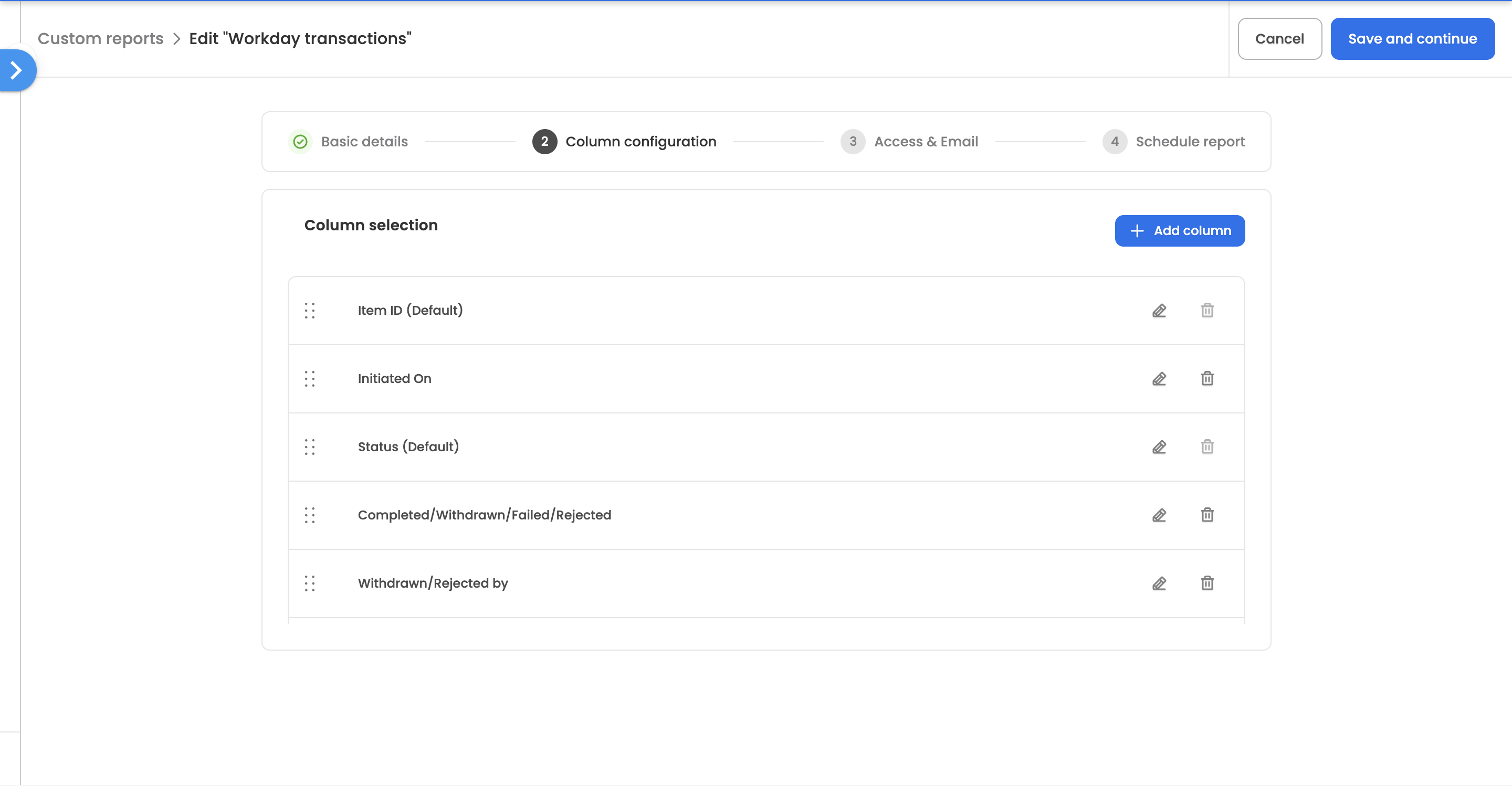The width and height of the screenshot is (1512, 786).
Task: Delete the Completed/Withdrawn/Failed/Rejected column
Action: (x=1207, y=515)
